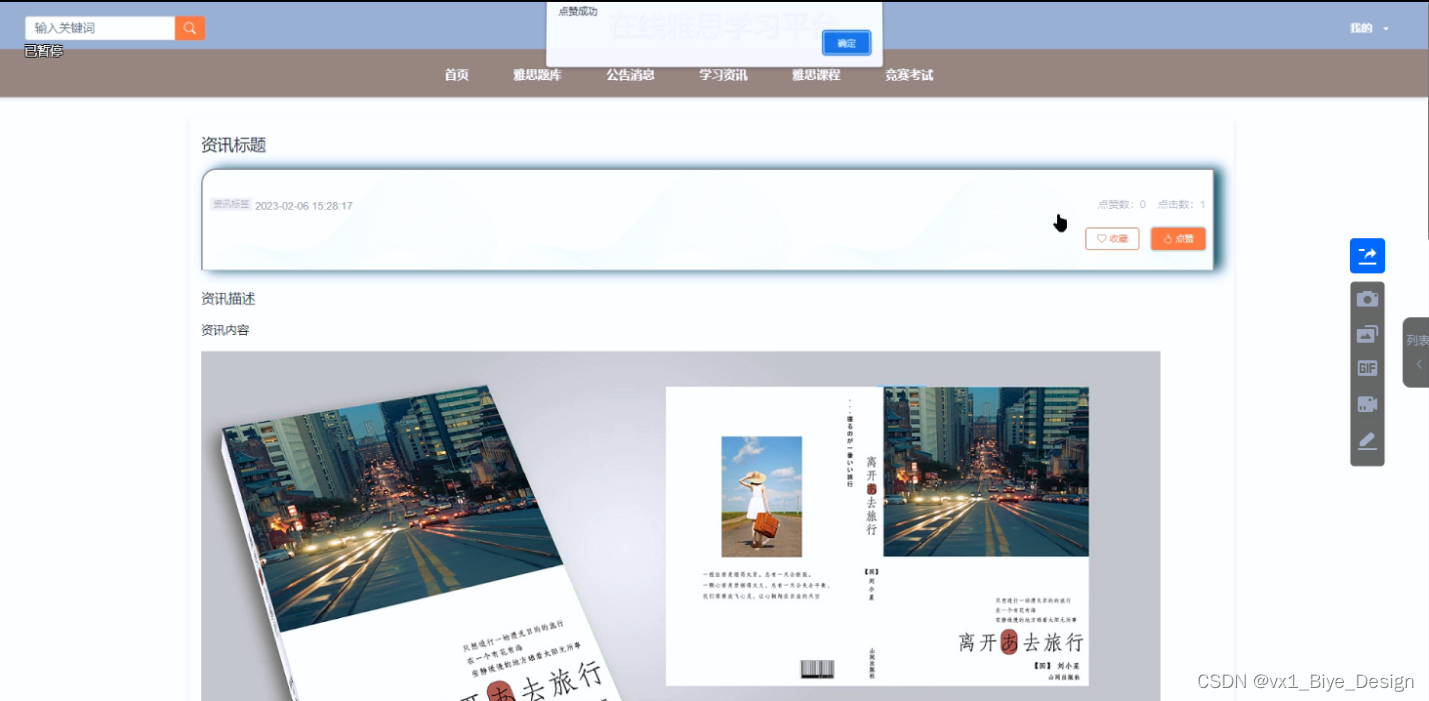Click the video camera record icon

click(1367, 404)
